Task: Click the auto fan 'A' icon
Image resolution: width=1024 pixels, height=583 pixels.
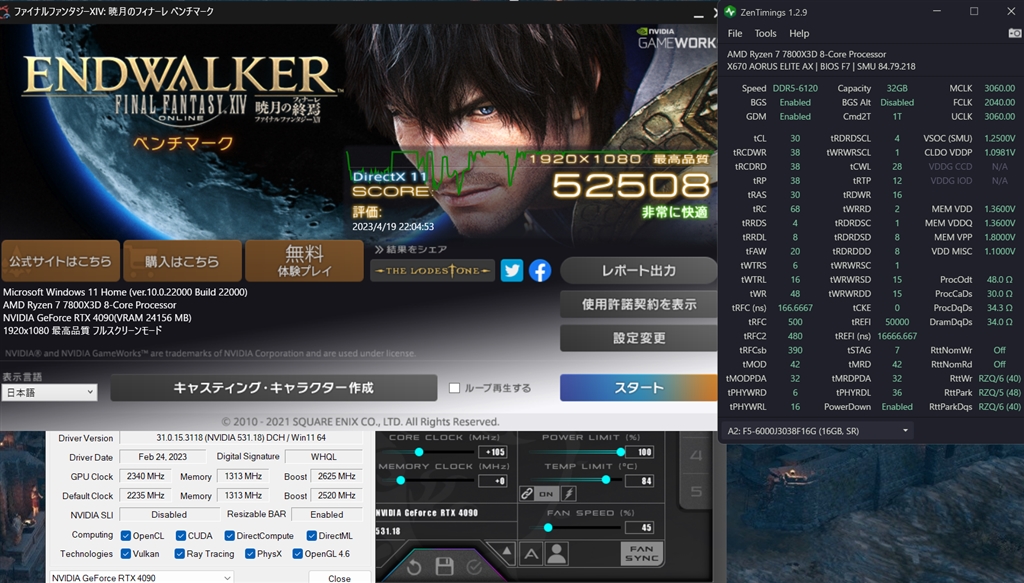Action: pos(532,555)
